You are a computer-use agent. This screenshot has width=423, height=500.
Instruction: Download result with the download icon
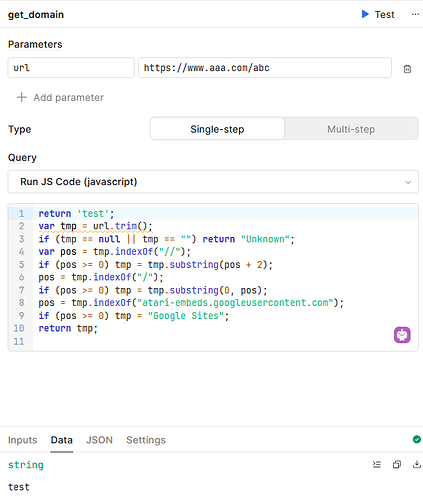(417, 464)
